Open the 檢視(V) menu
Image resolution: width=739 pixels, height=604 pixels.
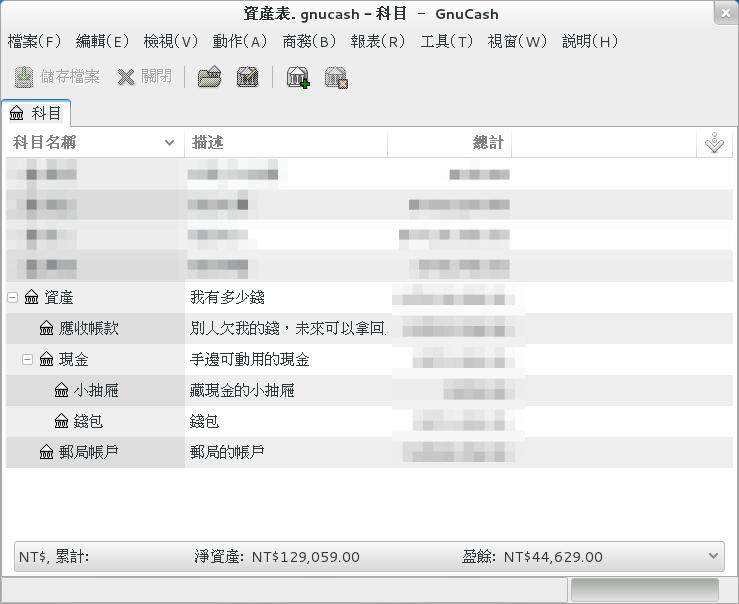pos(170,41)
